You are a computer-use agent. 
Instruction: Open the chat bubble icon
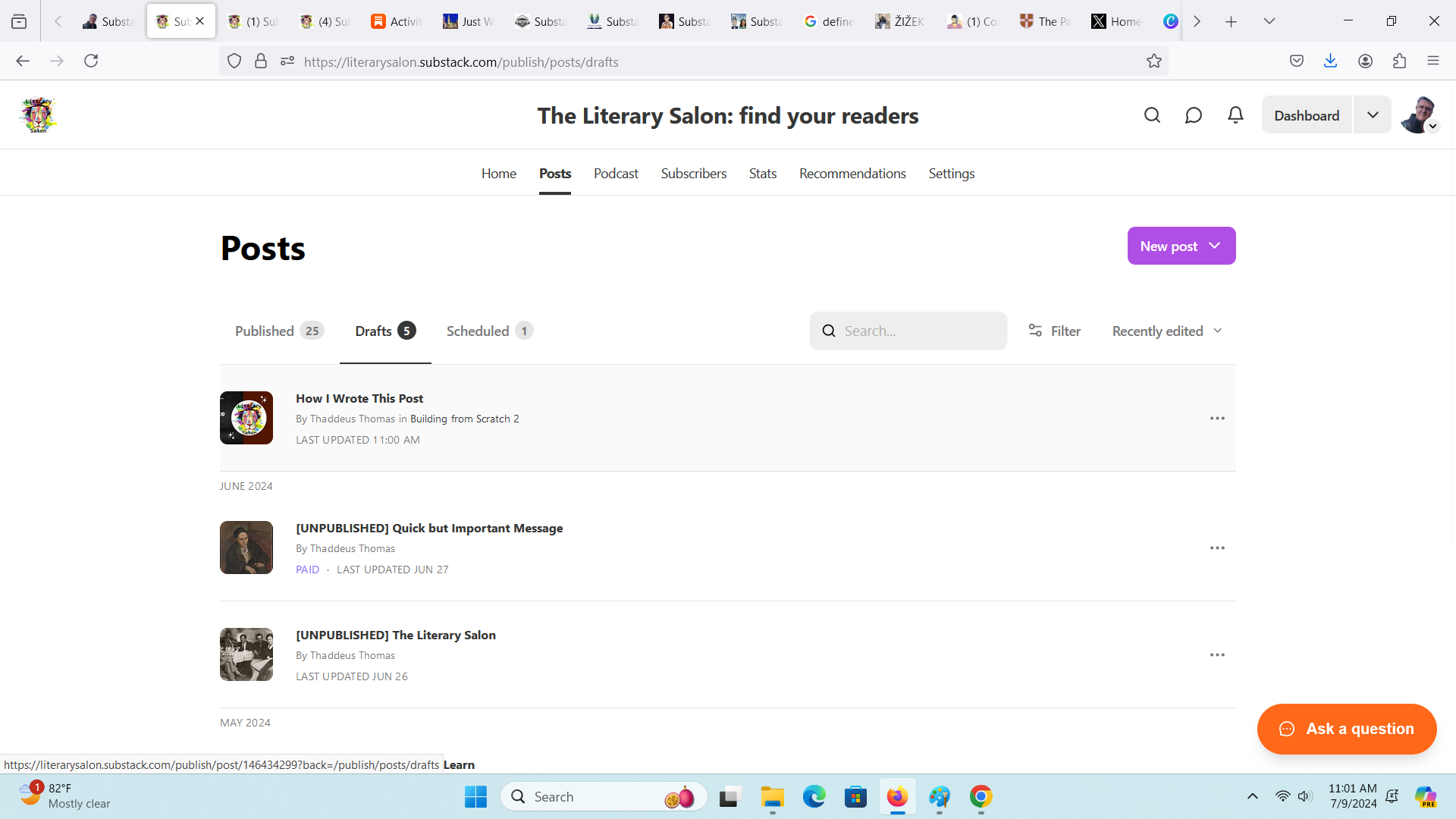click(x=1193, y=115)
